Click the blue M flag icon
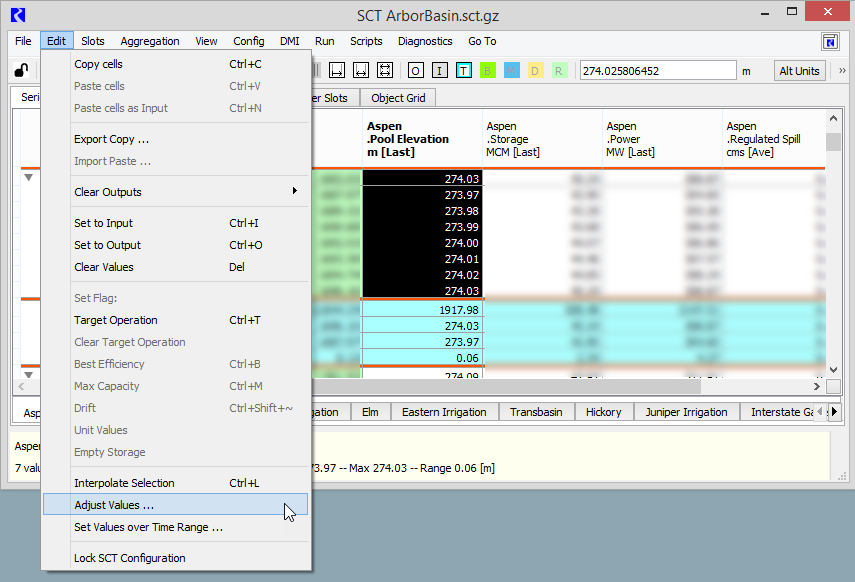Viewport: 855px width, 582px height. click(x=512, y=71)
